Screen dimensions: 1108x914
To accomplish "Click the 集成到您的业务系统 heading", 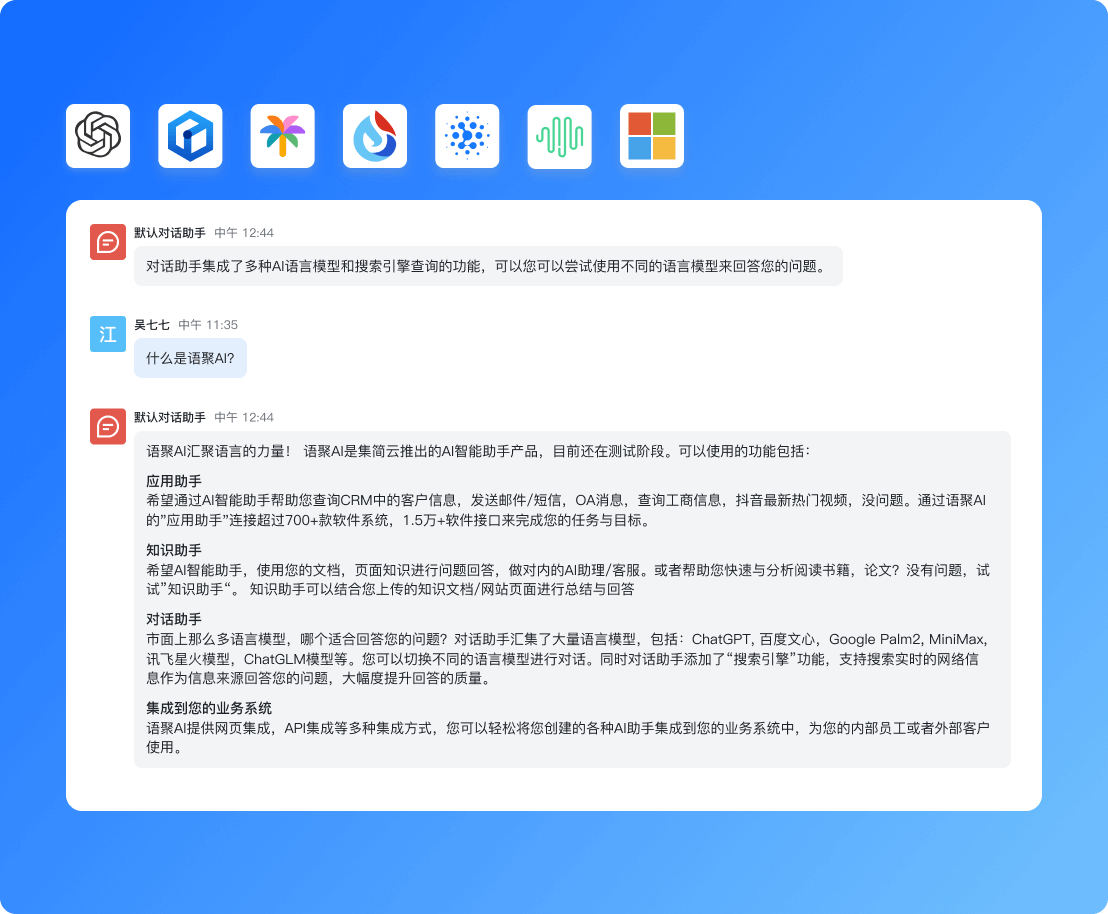I will click(x=209, y=708).
